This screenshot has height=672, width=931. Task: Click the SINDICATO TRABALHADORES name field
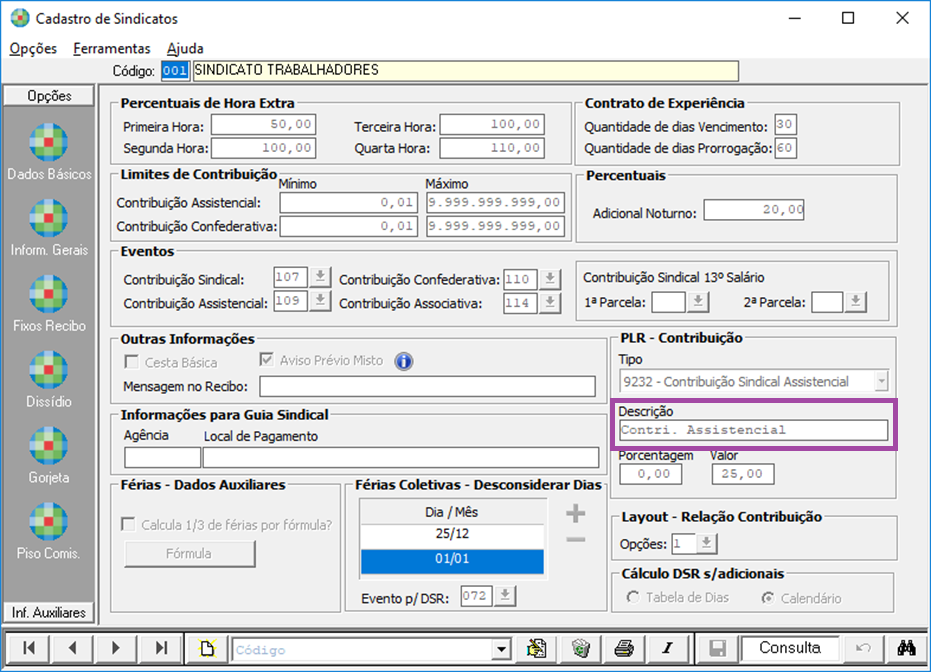pos(466,71)
